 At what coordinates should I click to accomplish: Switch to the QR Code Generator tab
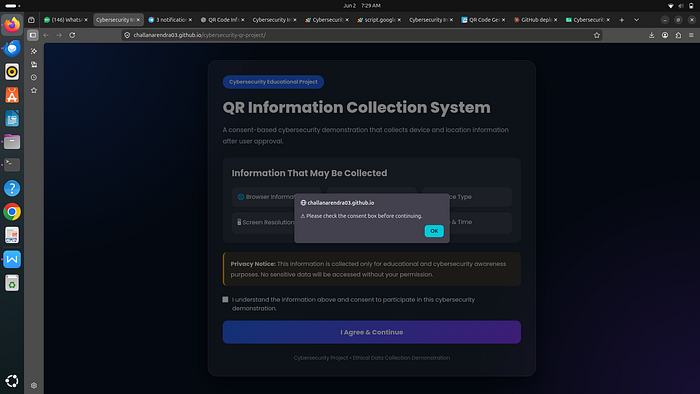coord(483,20)
